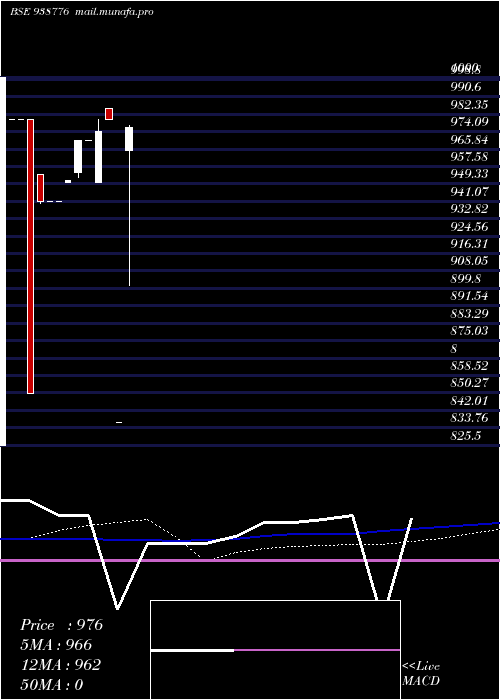Click the '5MA : 966' readout
Image resolution: width=500 pixels, height=700 pixels.
(56, 645)
